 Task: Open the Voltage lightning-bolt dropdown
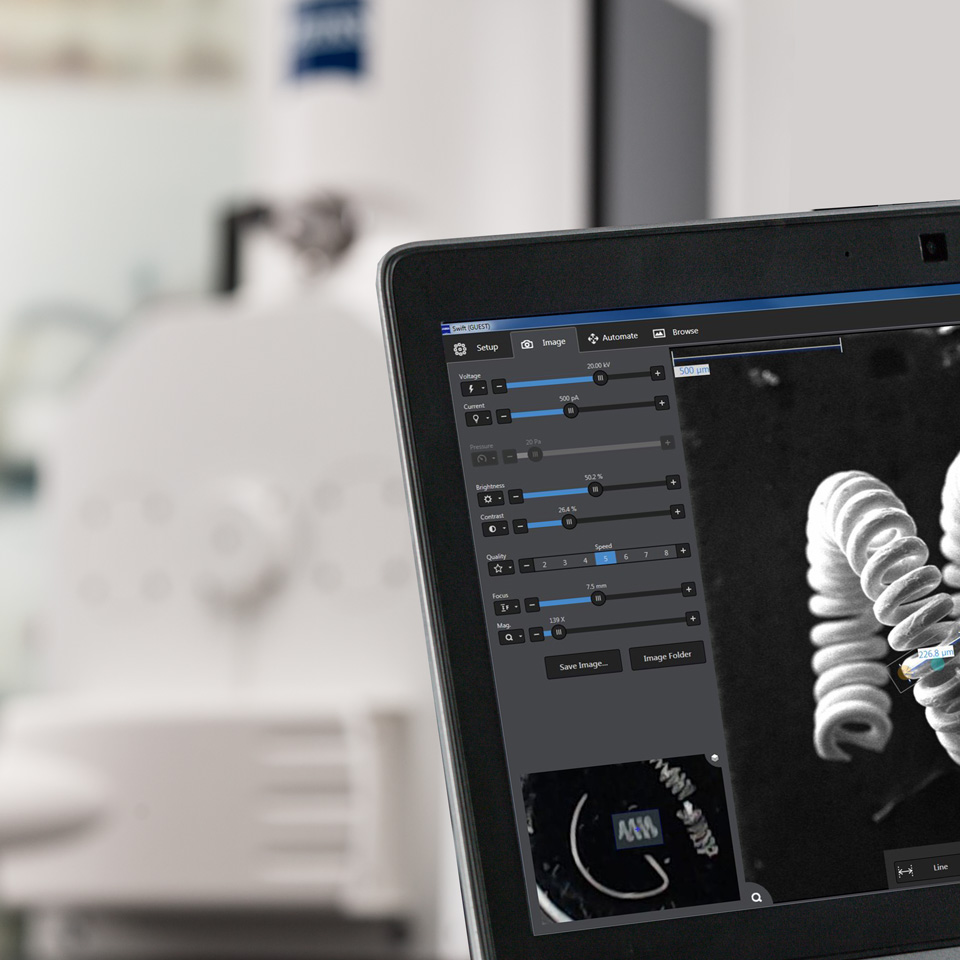pyautogui.click(x=474, y=389)
